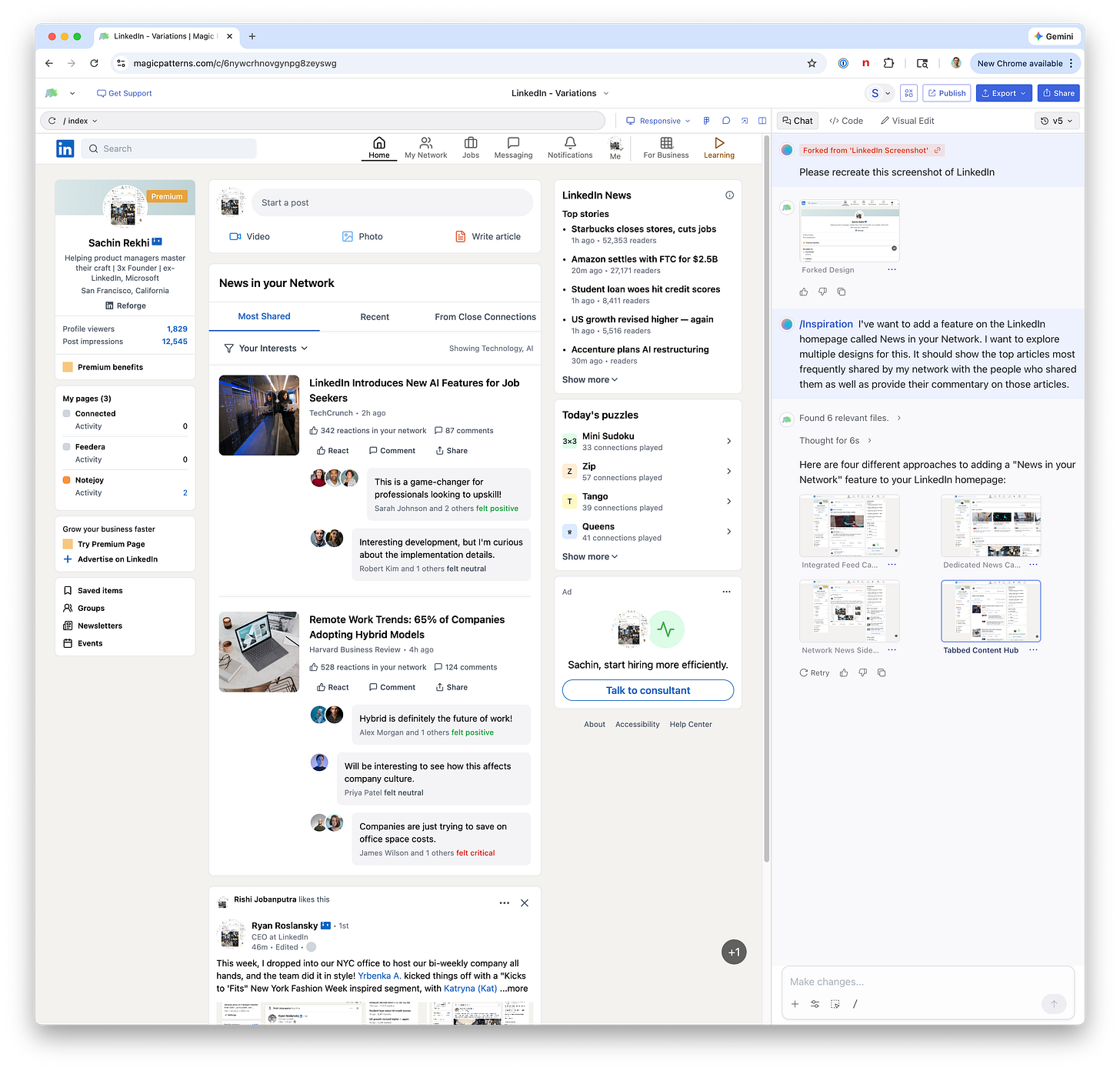Open the Home nav icon
1120x1071 pixels.
[379, 148]
